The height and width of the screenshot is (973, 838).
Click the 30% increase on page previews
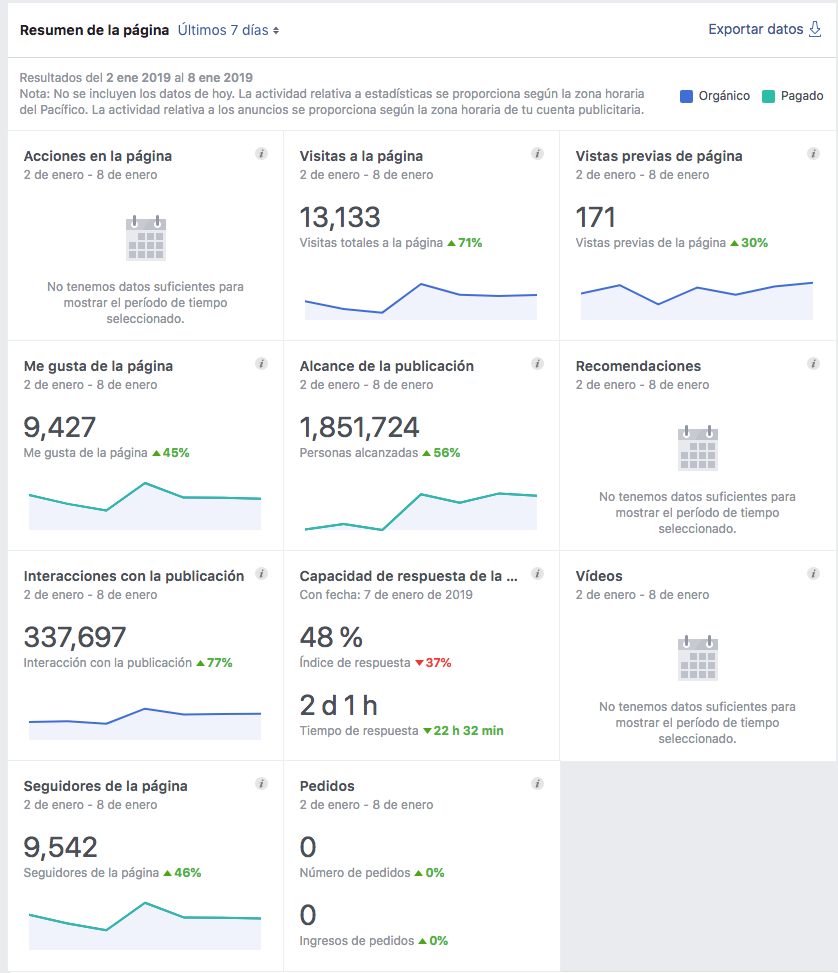pyautogui.click(x=749, y=243)
